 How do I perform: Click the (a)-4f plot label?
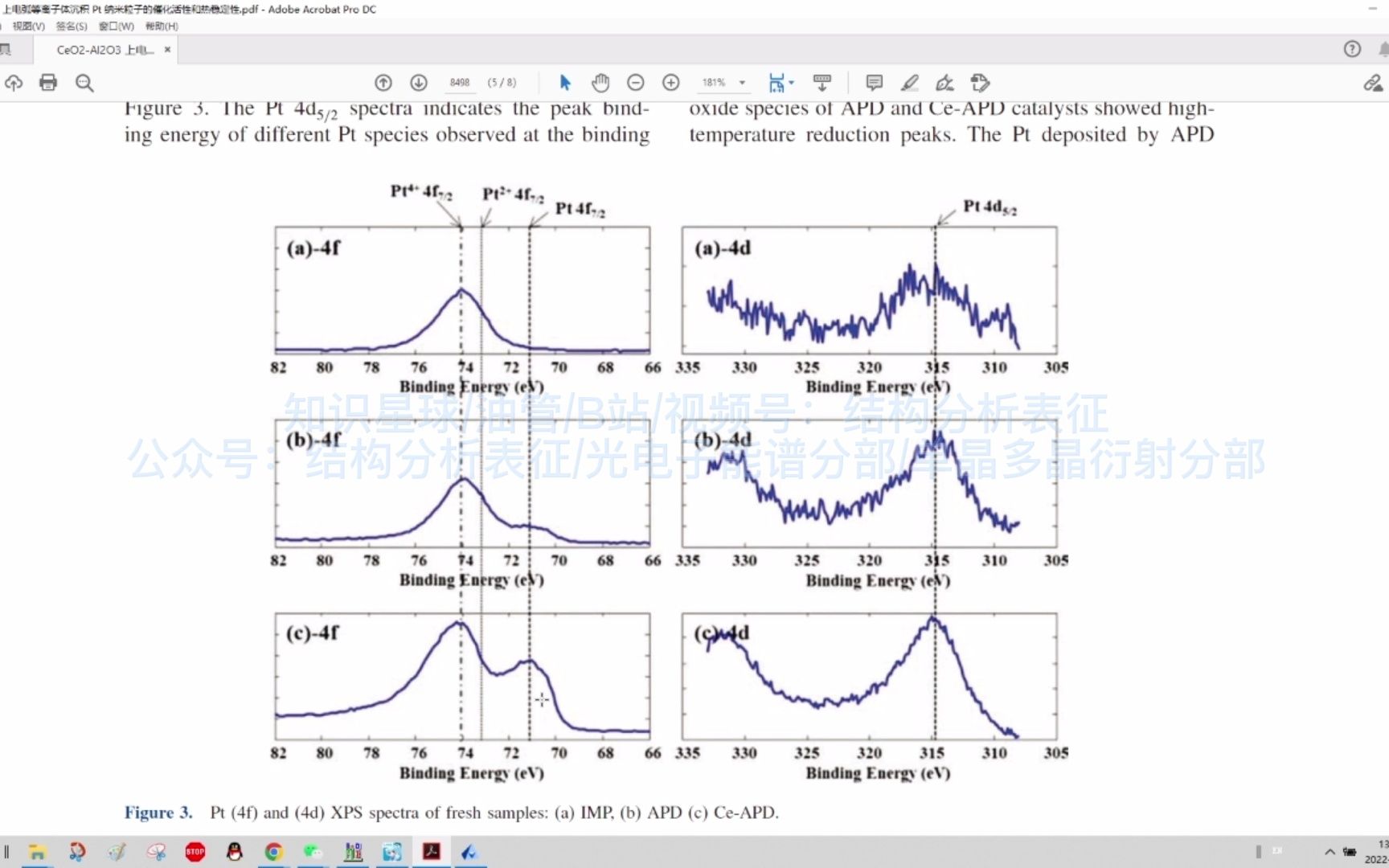click(x=313, y=248)
